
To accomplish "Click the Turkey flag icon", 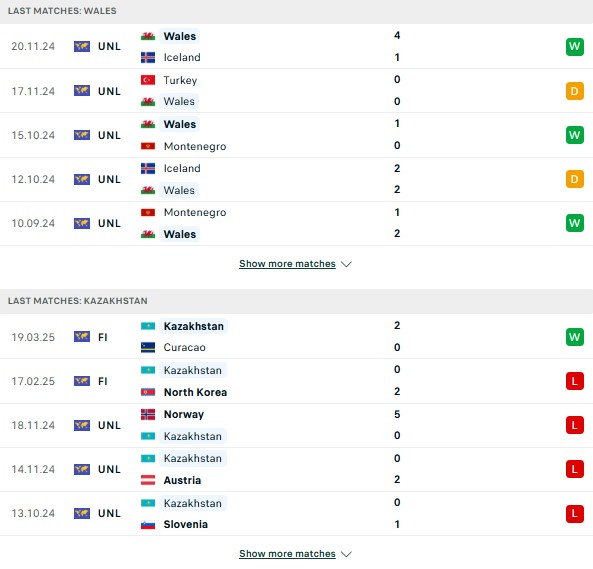I will 148,80.
